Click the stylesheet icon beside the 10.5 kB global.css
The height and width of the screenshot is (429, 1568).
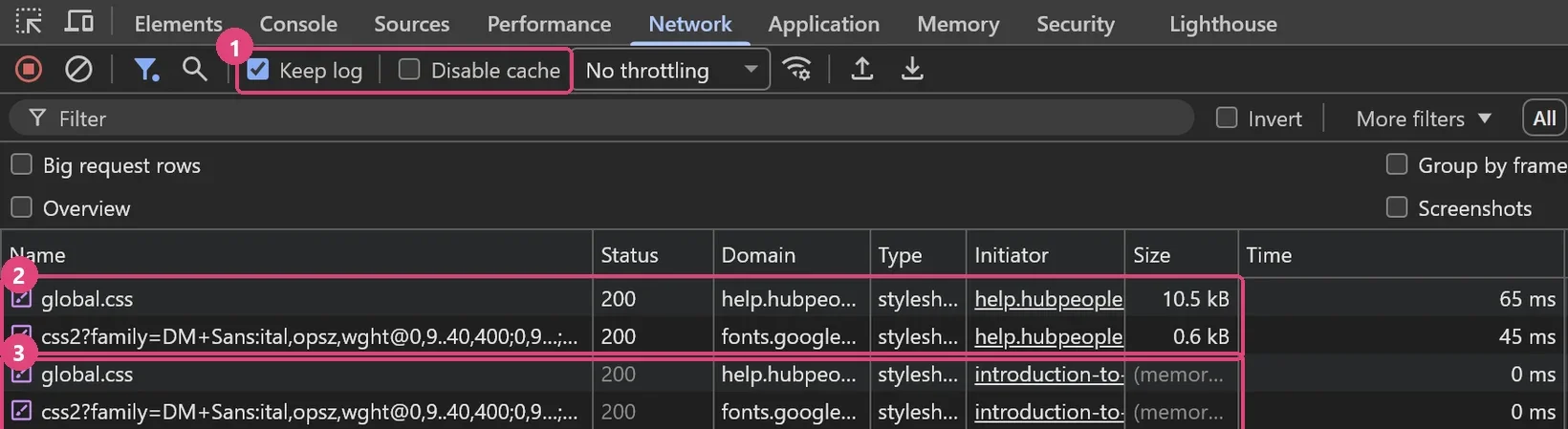coord(21,299)
